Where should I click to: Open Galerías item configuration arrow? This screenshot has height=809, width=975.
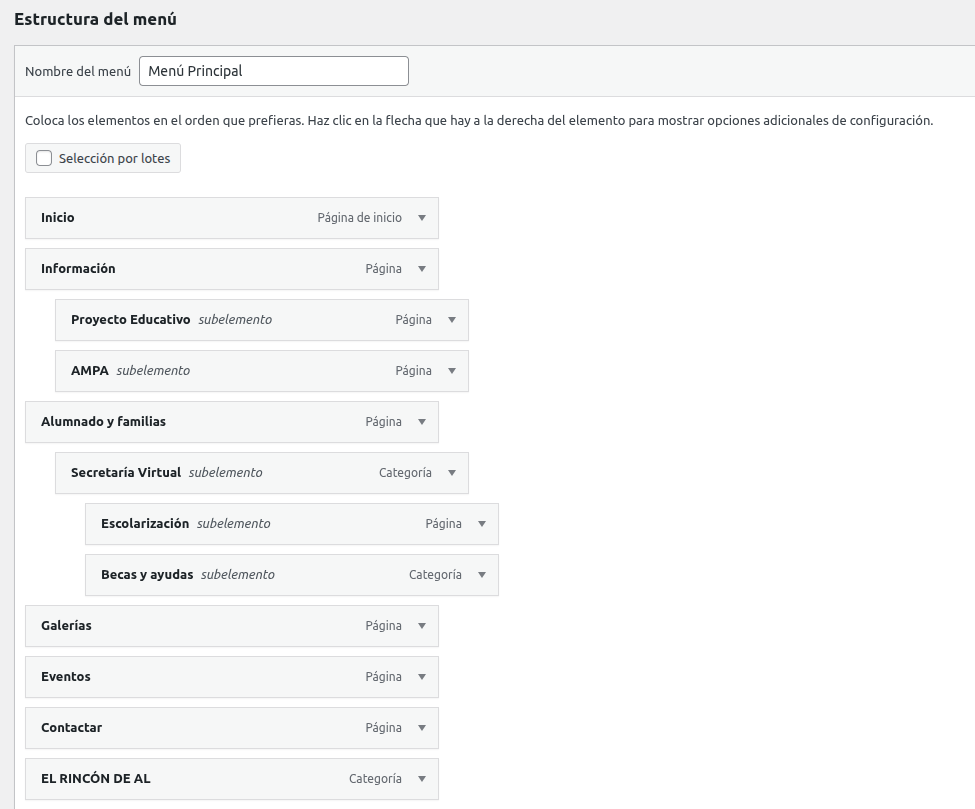pyautogui.click(x=422, y=626)
